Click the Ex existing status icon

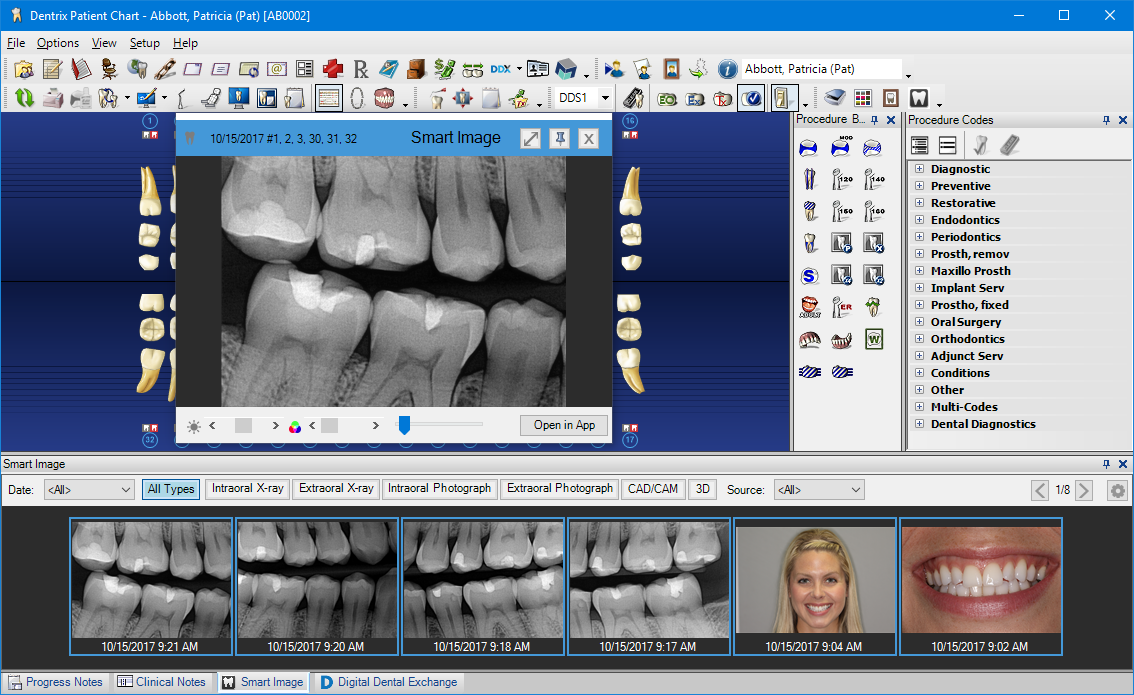tap(695, 98)
